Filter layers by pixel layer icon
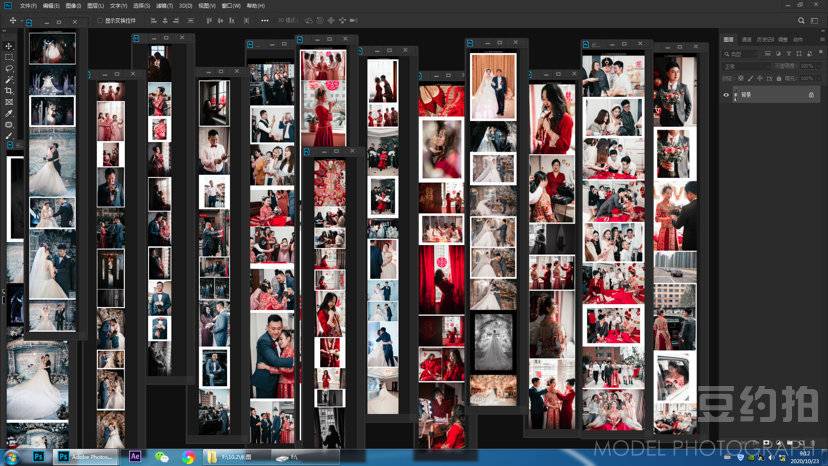 point(768,53)
